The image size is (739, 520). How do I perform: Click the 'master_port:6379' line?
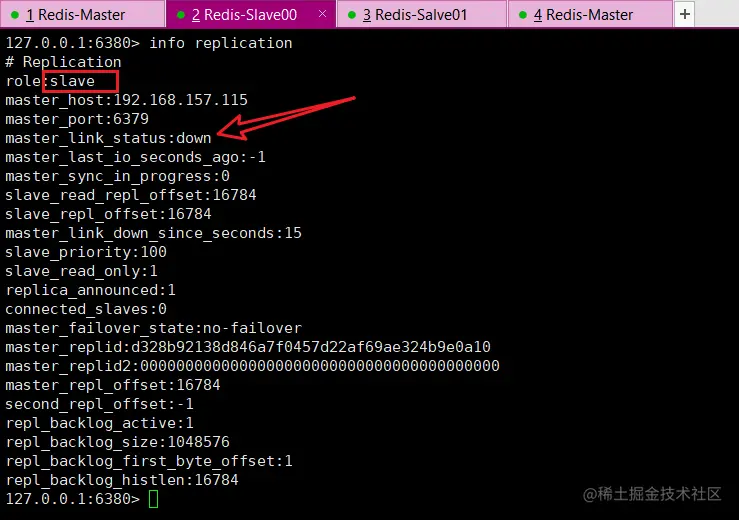(x=77, y=119)
